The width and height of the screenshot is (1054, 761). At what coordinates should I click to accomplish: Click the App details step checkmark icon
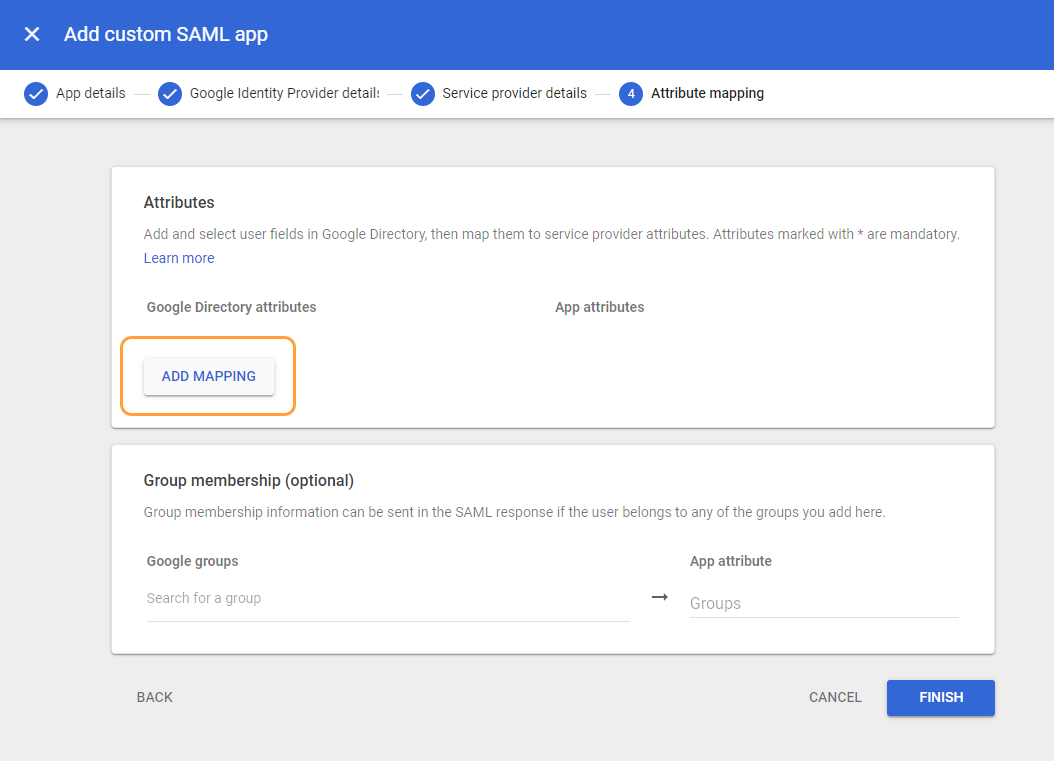(x=36, y=93)
